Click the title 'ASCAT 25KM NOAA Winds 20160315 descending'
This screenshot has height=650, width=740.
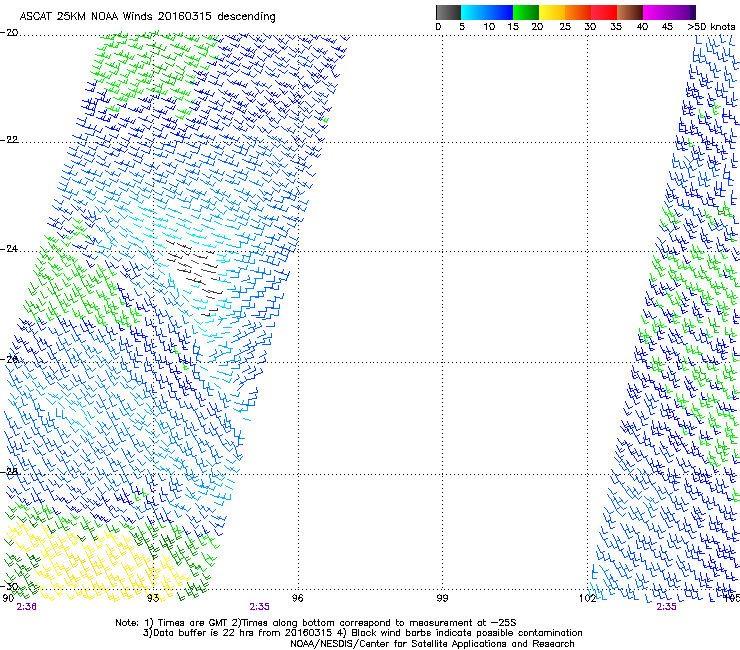coord(147,17)
